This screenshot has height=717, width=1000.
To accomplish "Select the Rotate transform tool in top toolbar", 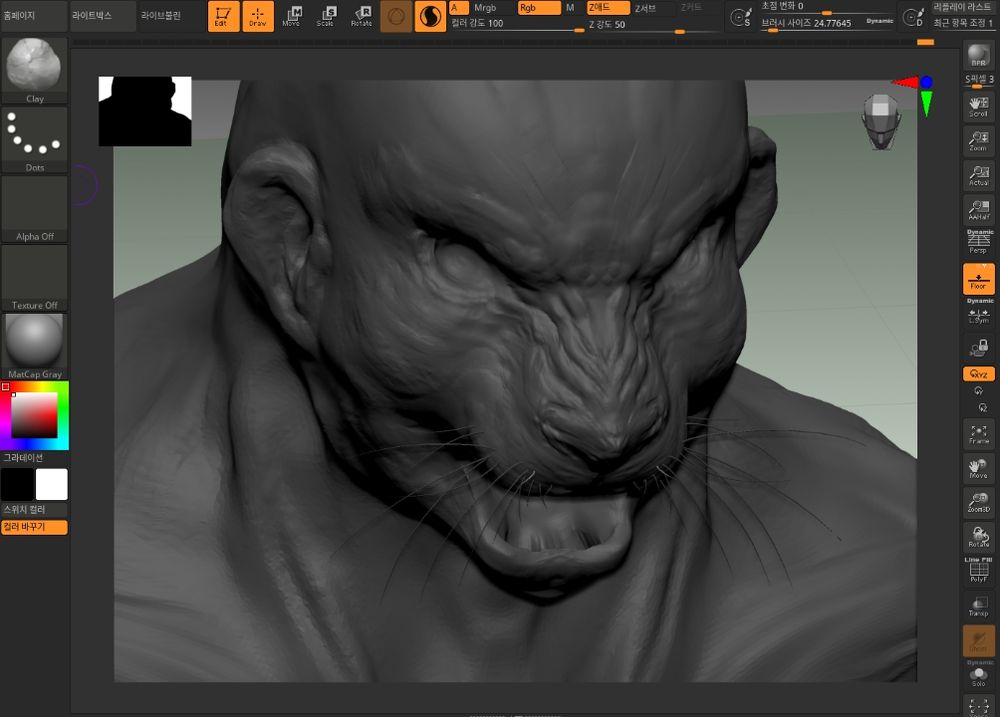I will coord(361,16).
